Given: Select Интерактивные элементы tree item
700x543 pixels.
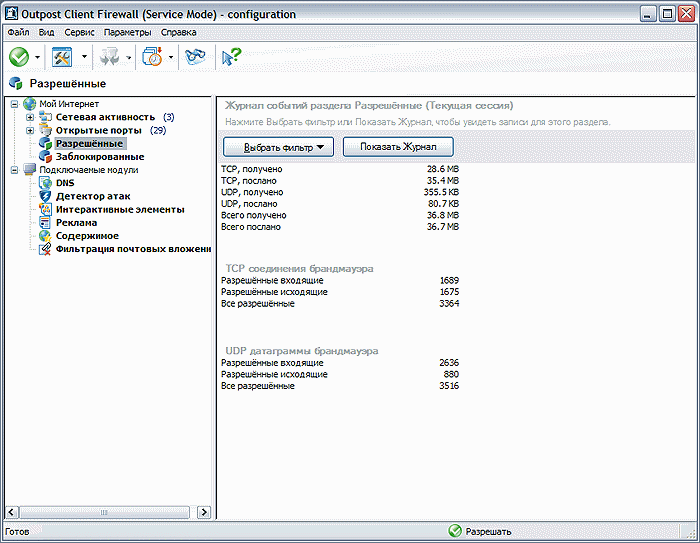Looking at the screenshot, I should [120, 209].
